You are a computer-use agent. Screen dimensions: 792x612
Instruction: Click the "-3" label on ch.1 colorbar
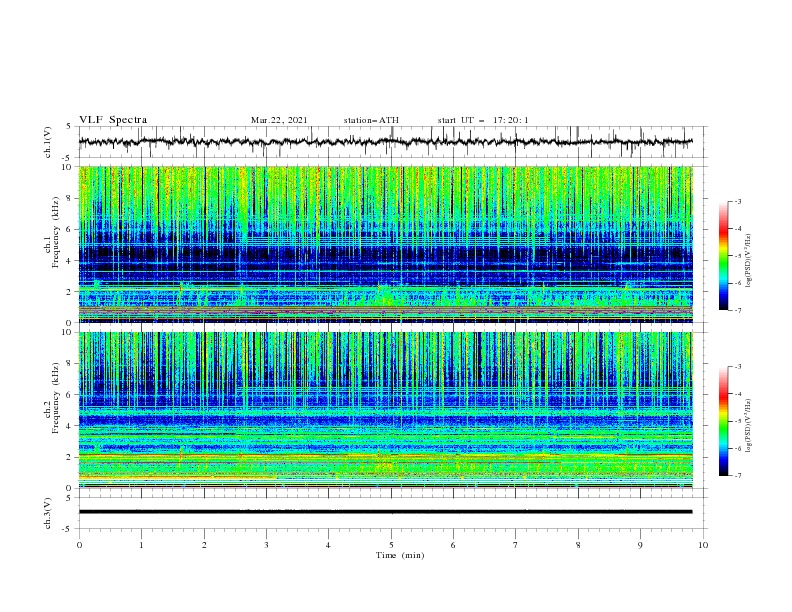[x=737, y=201]
